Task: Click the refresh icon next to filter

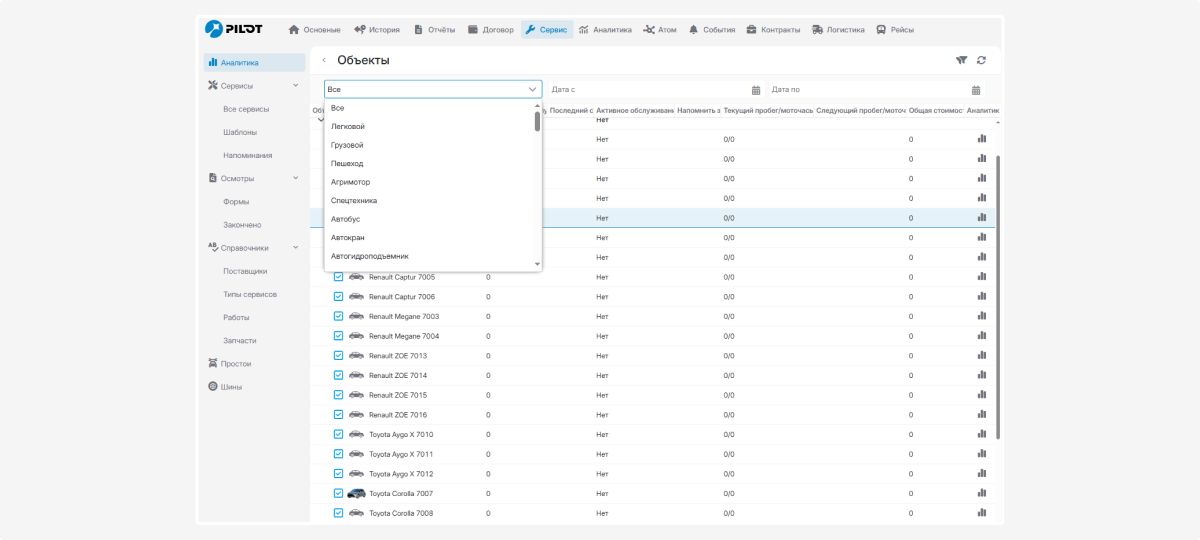Action: tap(981, 60)
